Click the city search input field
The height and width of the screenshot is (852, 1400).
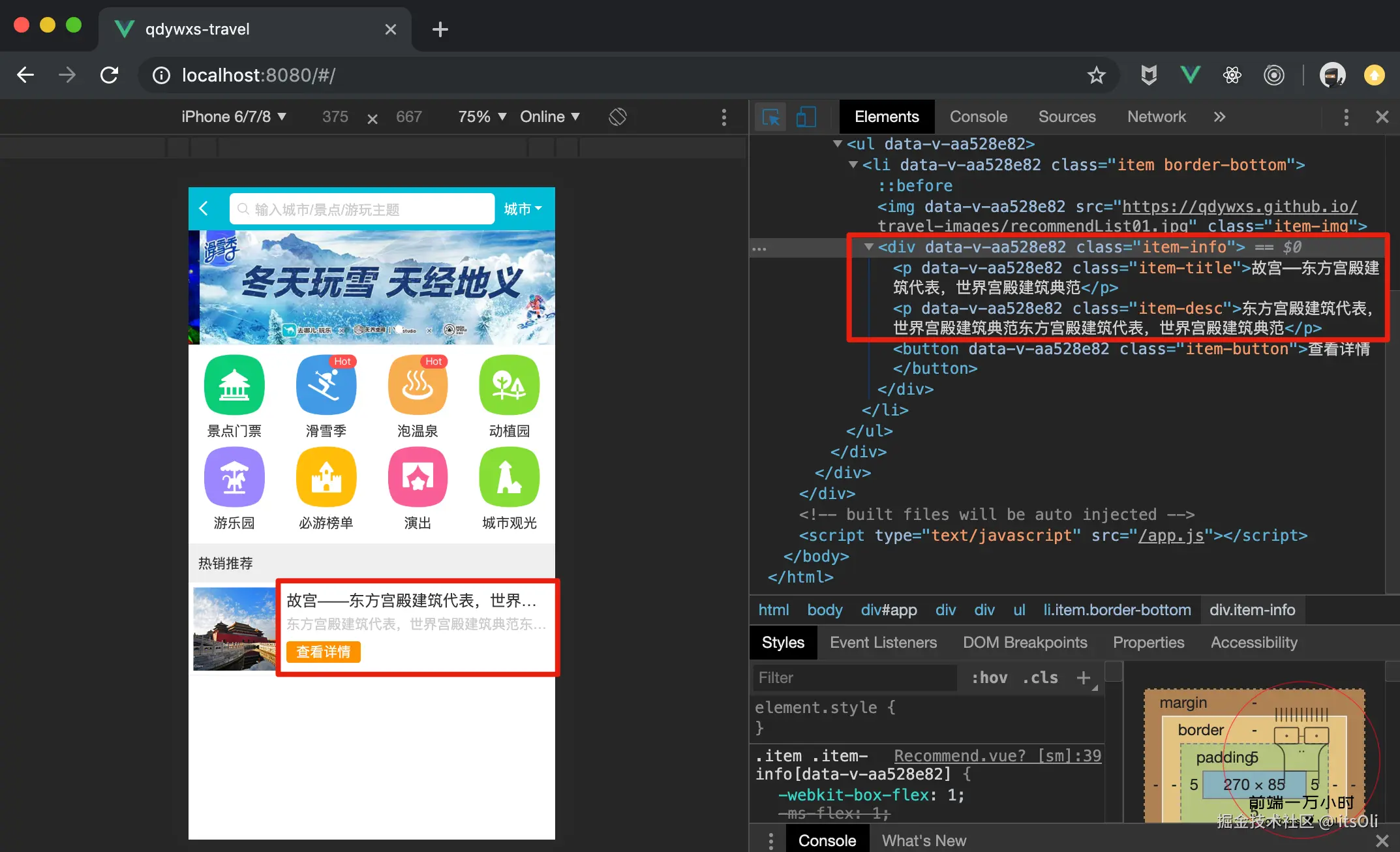click(x=362, y=209)
